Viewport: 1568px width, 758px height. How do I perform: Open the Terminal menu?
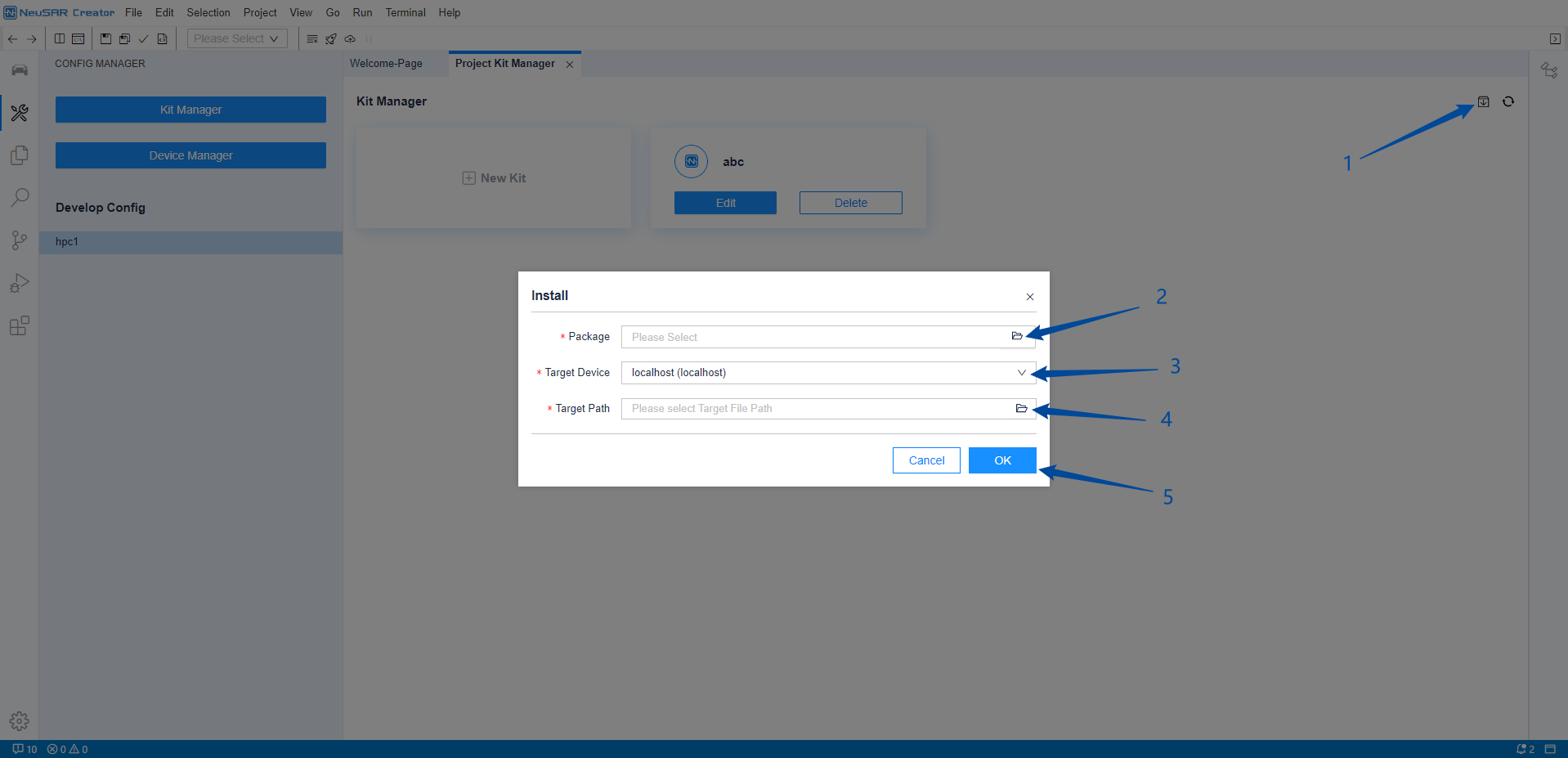click(x=405, y=12)
